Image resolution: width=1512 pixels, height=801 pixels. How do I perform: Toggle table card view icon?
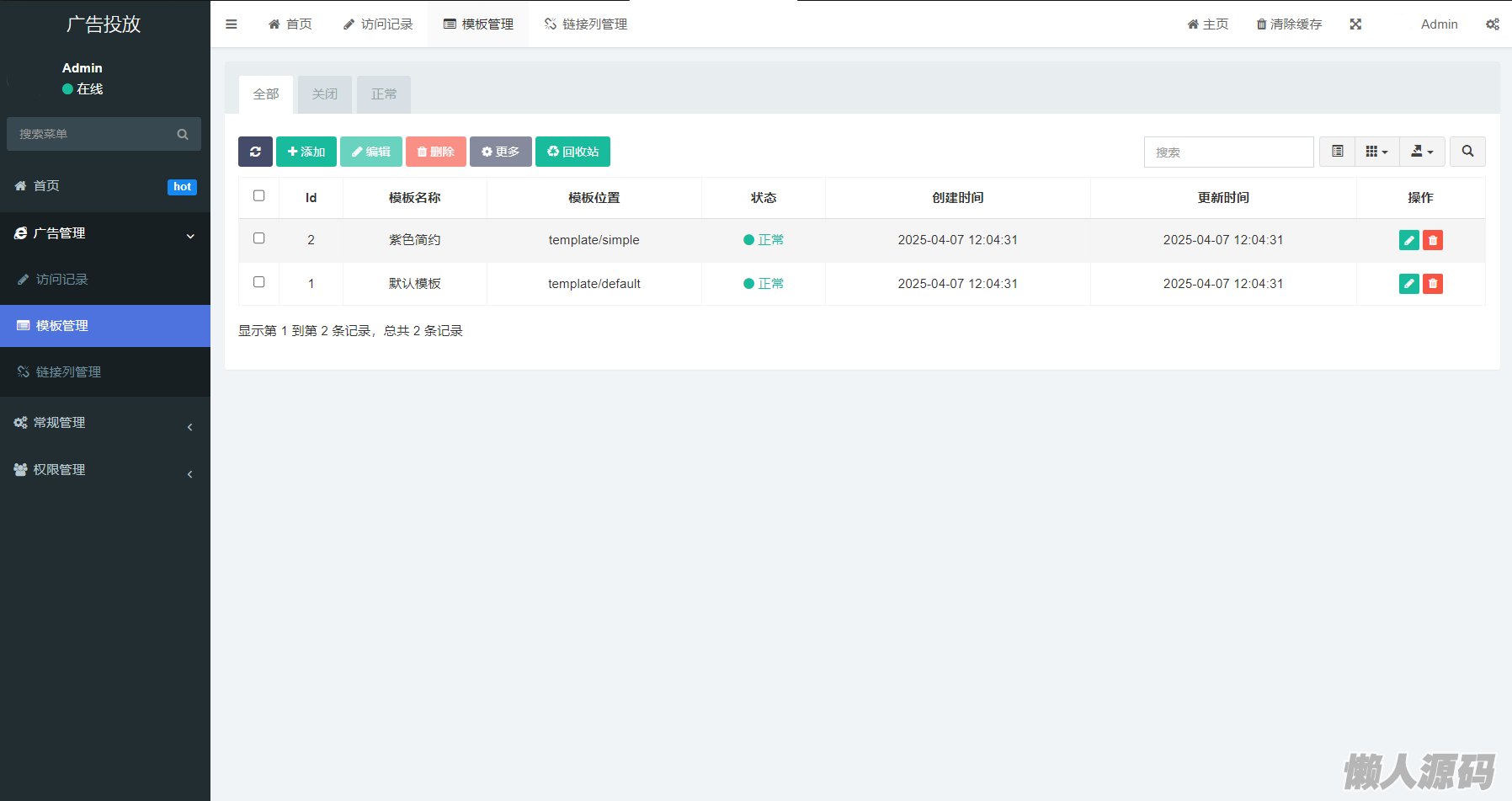coord(1337,152)
